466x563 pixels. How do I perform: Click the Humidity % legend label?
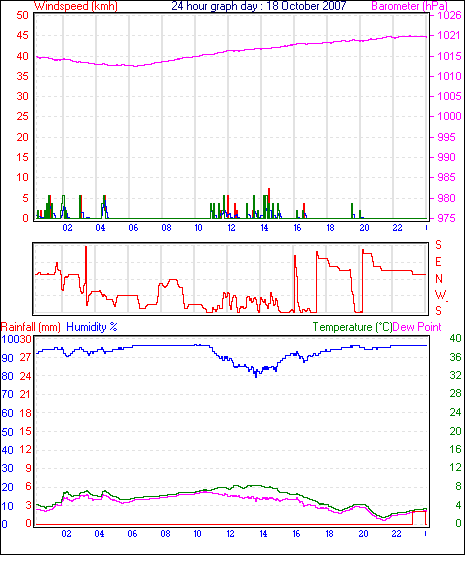[x=92, y=327]
